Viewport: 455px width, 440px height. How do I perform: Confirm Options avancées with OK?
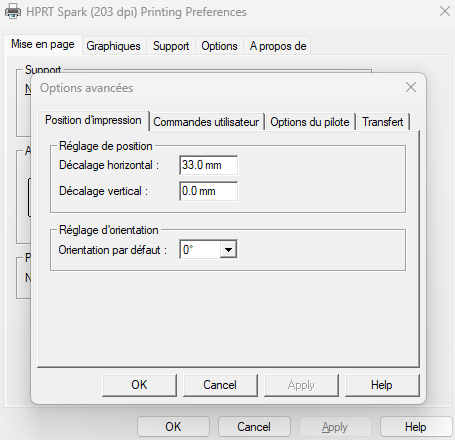[x=139, y=385]
